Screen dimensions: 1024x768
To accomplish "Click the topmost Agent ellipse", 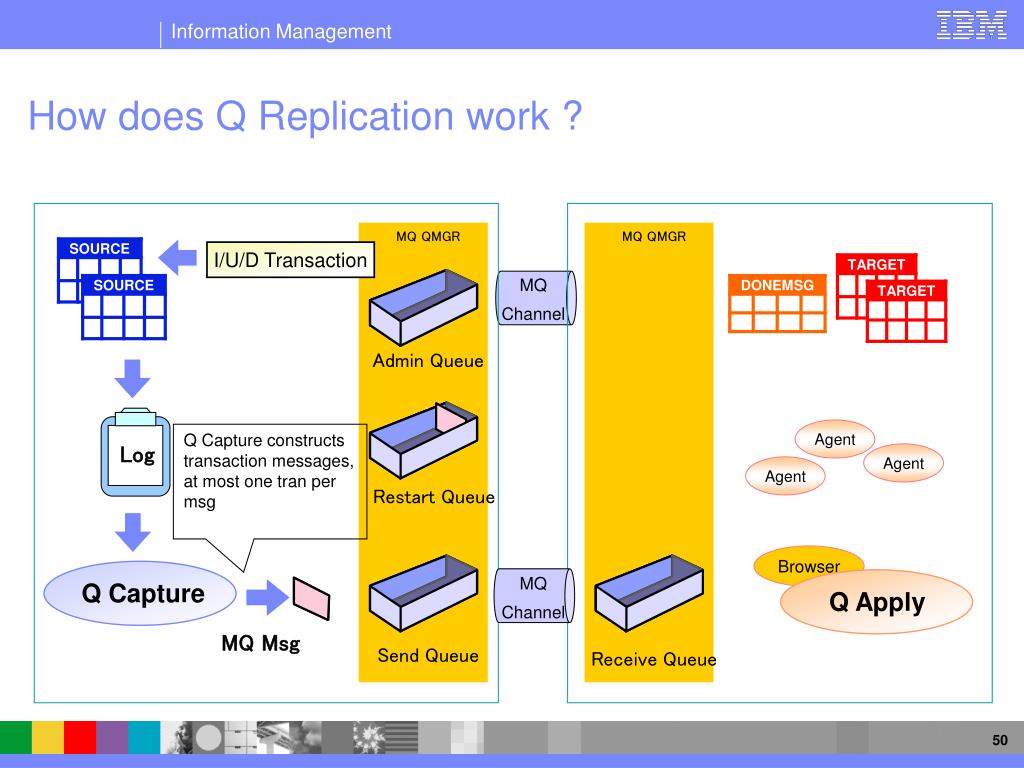I will pos(835,439).
